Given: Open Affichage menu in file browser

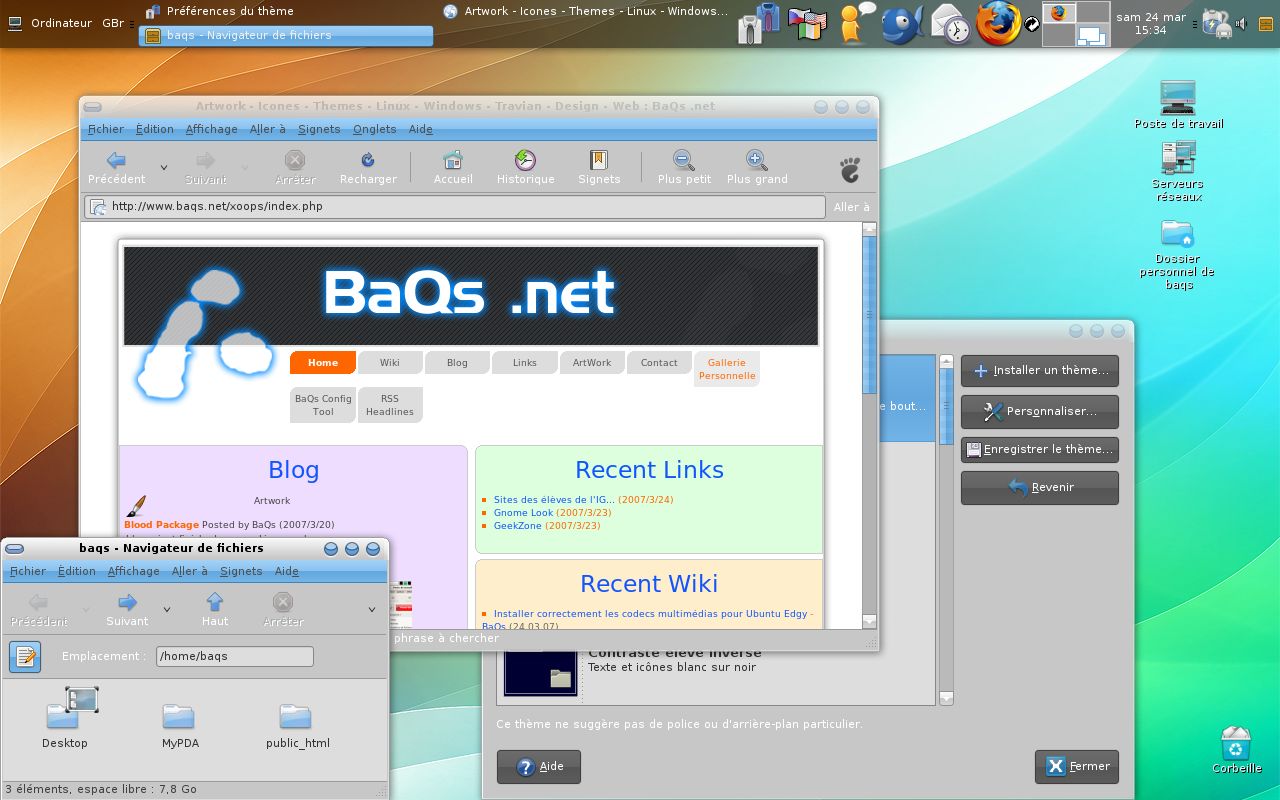Looking at the screenshot, I should click(133, 571).
